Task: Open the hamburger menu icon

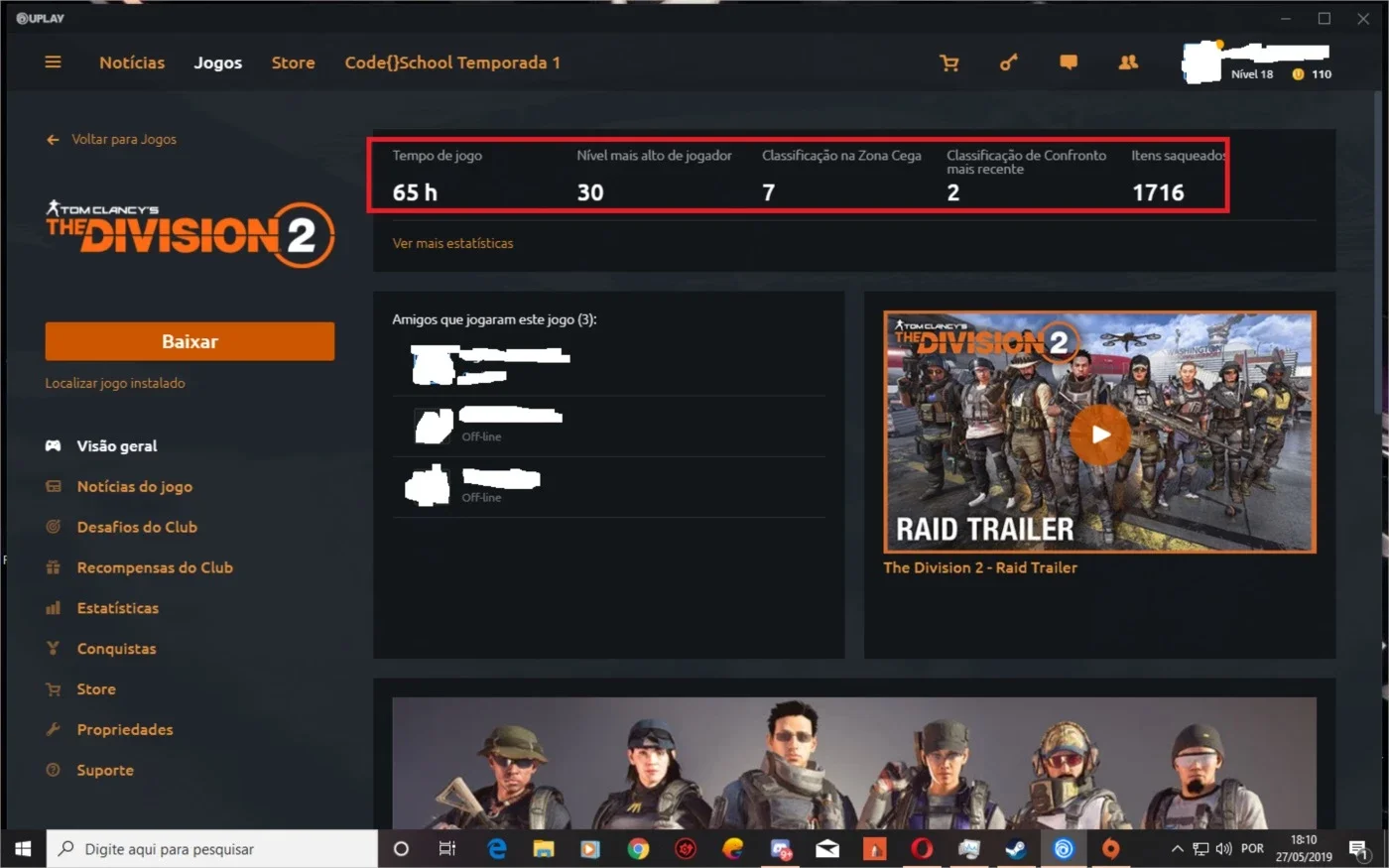Action: pos(53,62)
